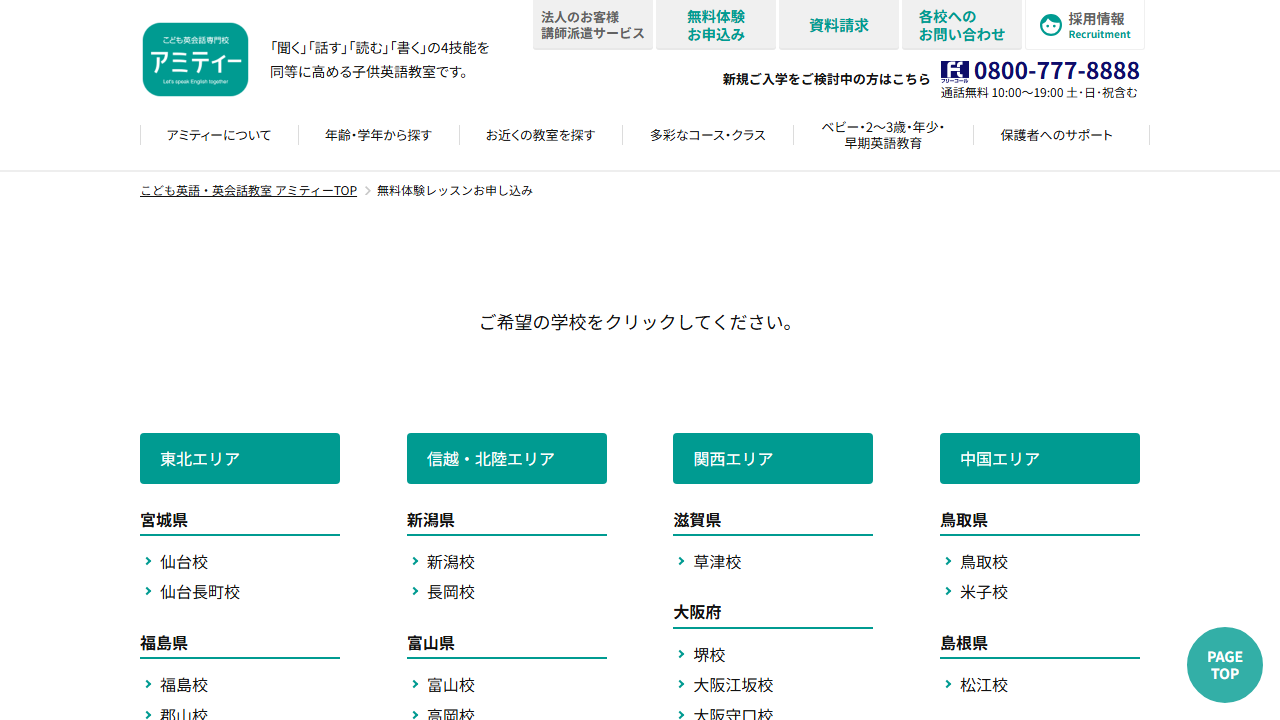The width and height of the screenshot is (1280, 720).
Task: Click the Amity logo
Action: [x=195, y=59]
